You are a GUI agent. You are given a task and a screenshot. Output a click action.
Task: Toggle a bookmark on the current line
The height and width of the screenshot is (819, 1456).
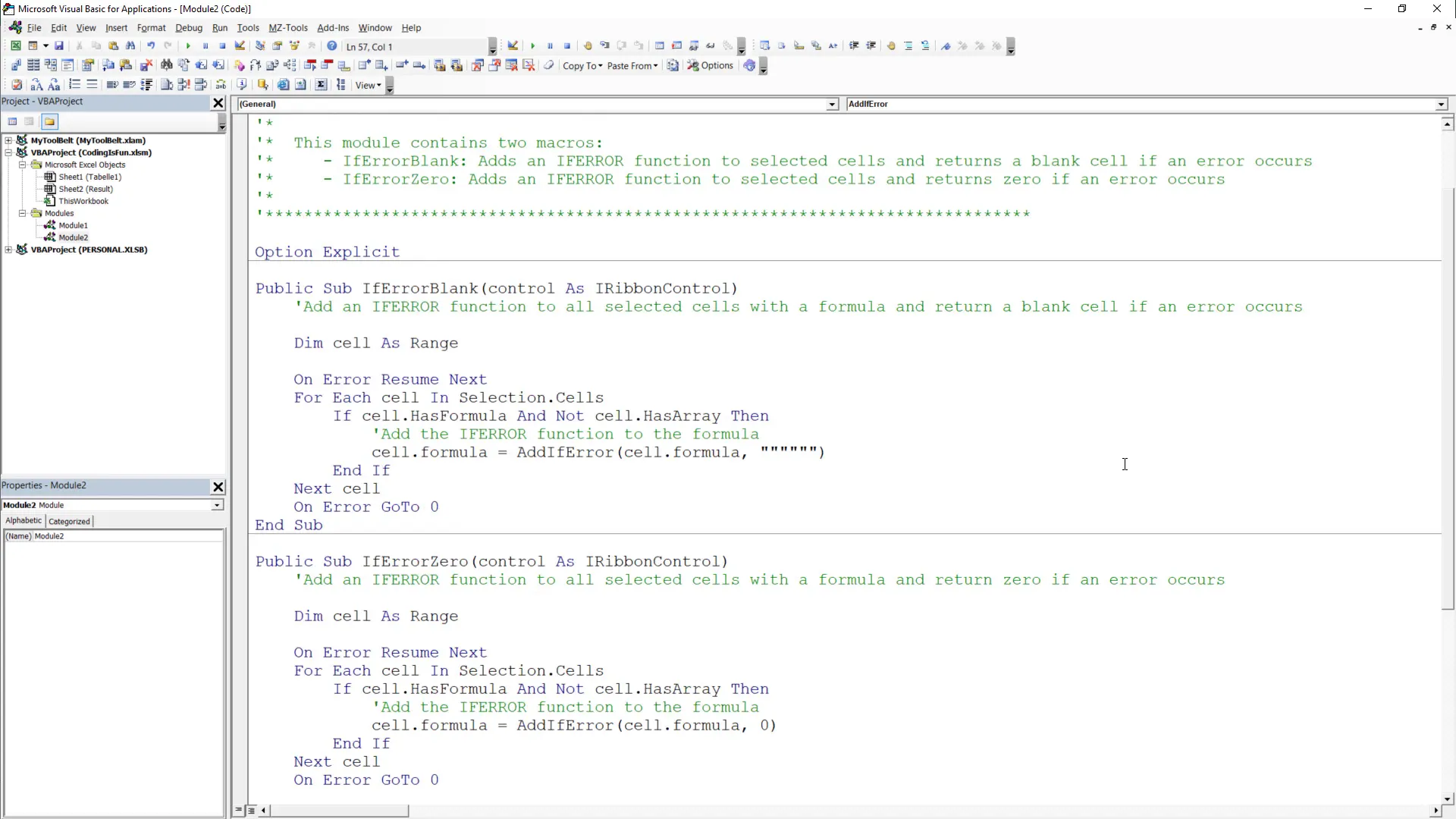946,45
